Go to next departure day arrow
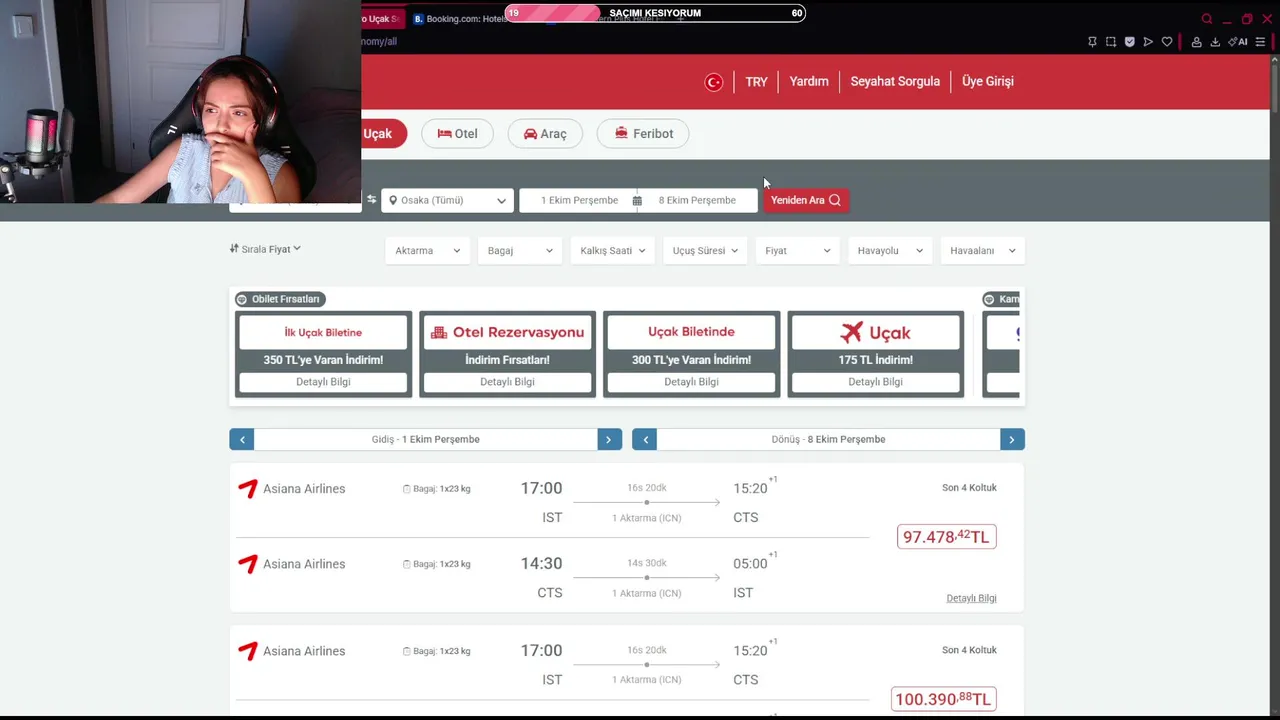 pos(610,439)
